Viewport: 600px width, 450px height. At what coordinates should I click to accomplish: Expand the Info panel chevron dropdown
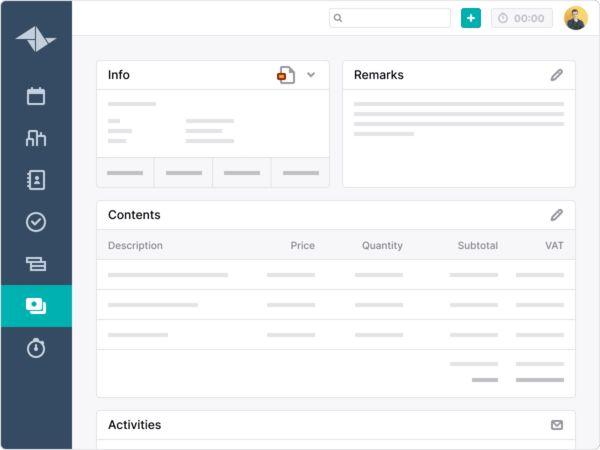coord(311,75)
